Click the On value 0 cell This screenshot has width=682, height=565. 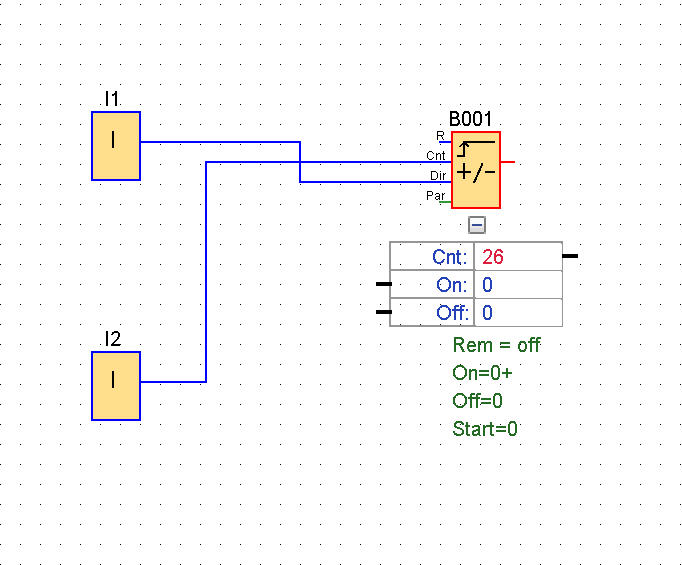(x=518, y=285)
